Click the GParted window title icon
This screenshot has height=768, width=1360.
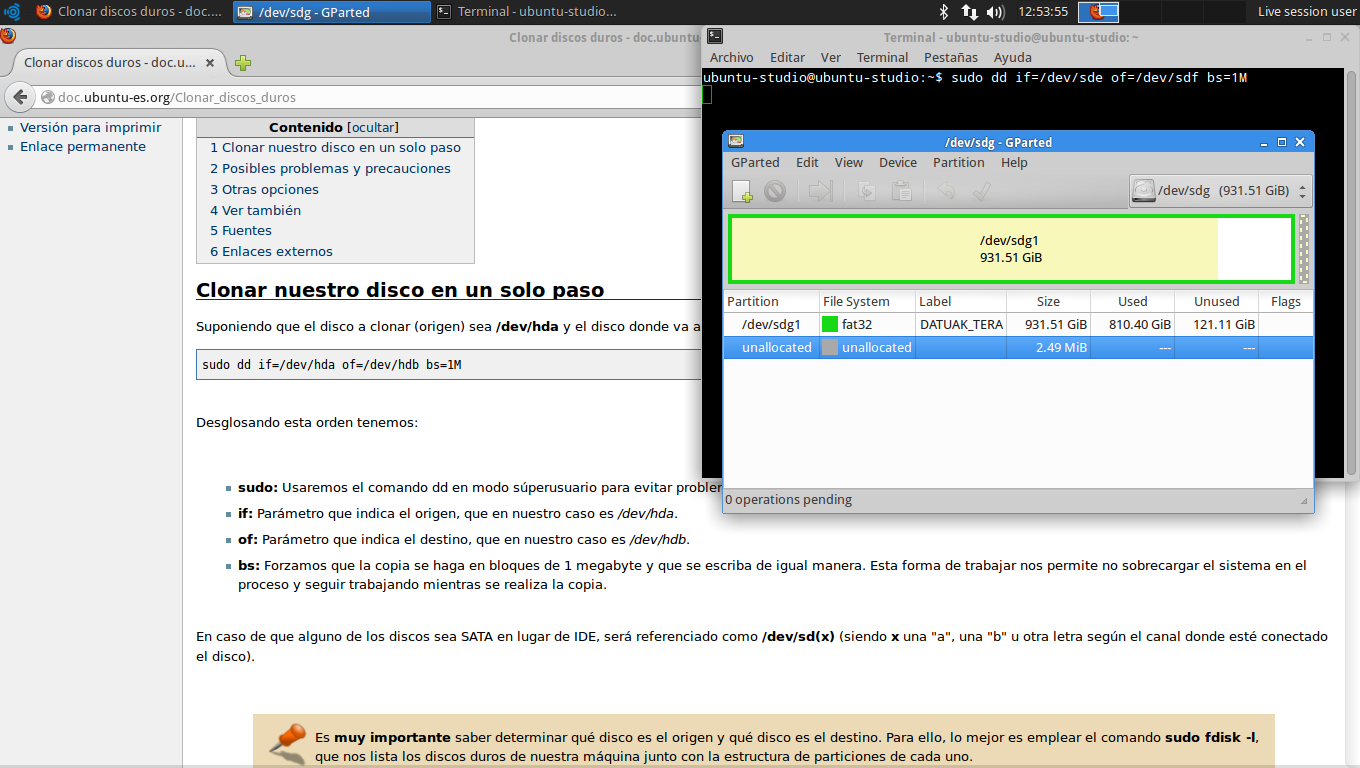pyautogui.click(x=736, y=142)
